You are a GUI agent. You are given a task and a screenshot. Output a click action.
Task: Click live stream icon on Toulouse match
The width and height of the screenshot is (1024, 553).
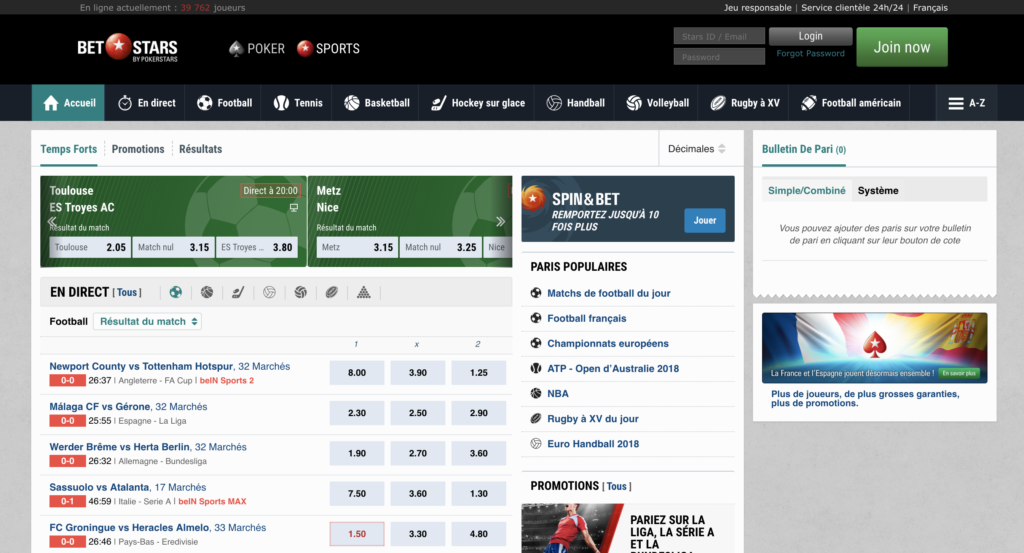294,208
